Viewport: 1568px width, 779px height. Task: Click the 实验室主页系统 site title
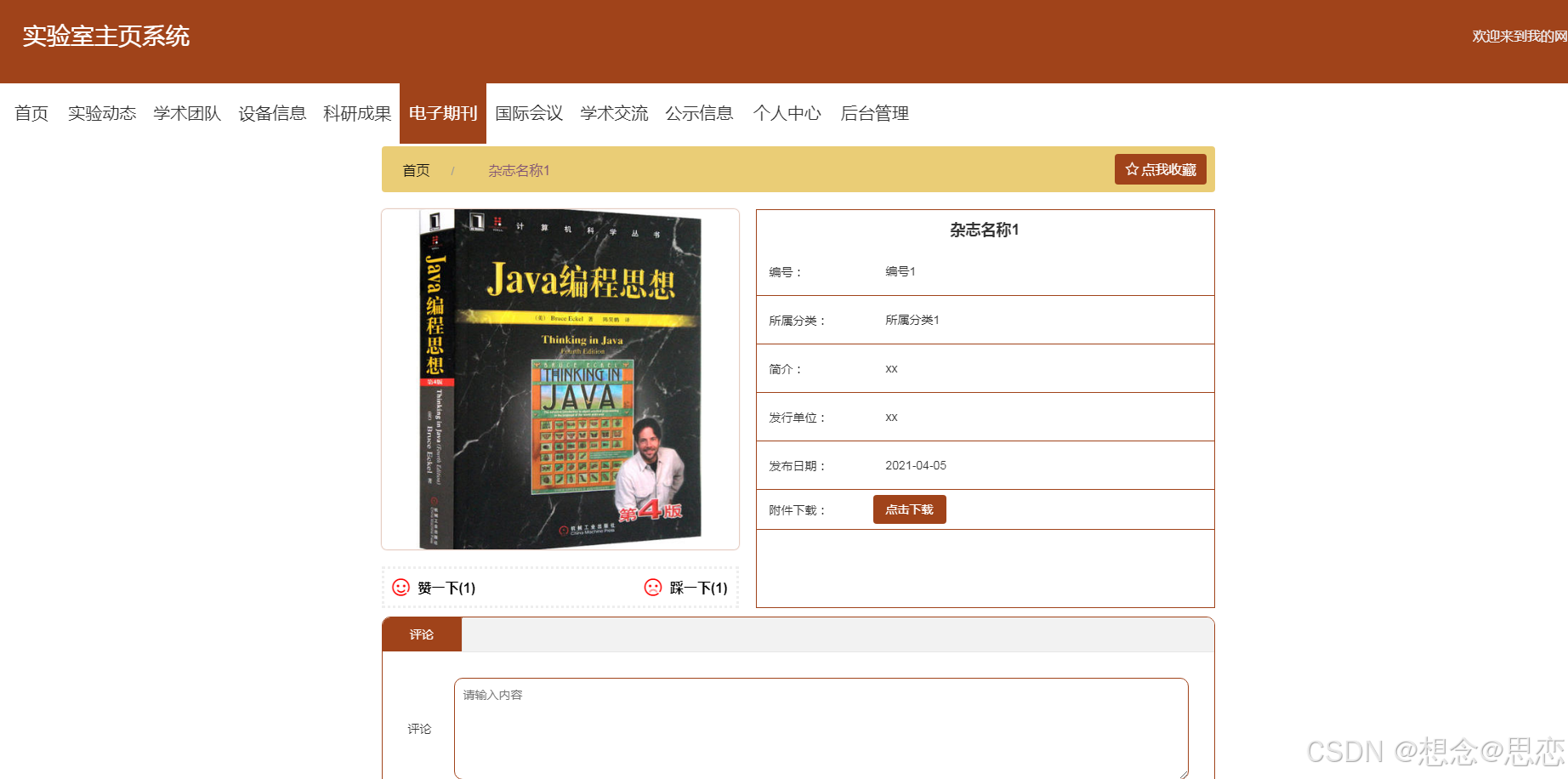click(x=106, y=36)
